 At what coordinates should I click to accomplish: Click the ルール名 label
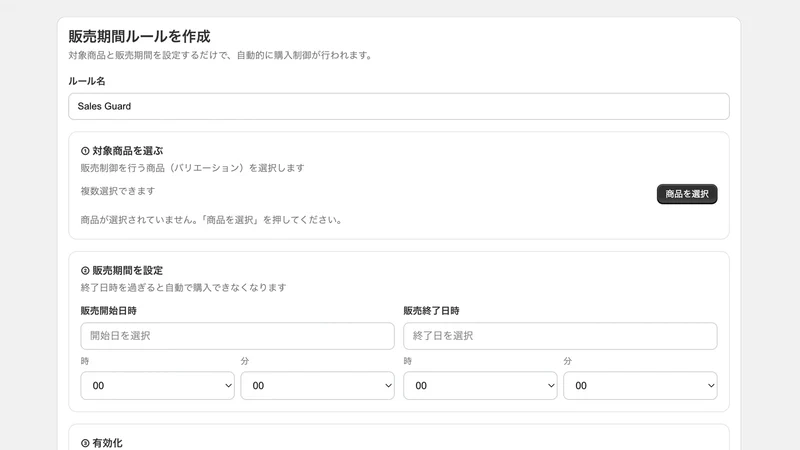[87, 81]
